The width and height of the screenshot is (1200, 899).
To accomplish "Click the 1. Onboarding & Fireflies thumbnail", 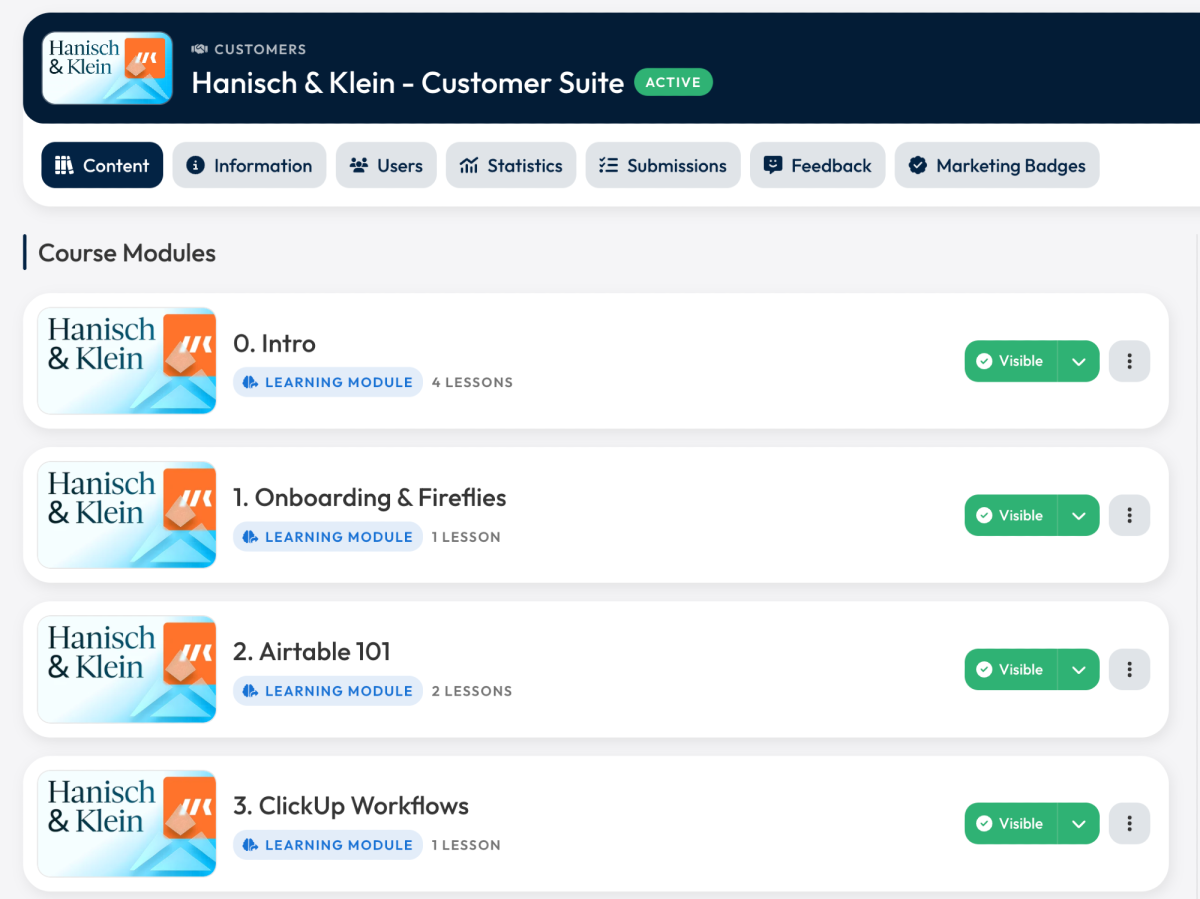I will [127, 515].
